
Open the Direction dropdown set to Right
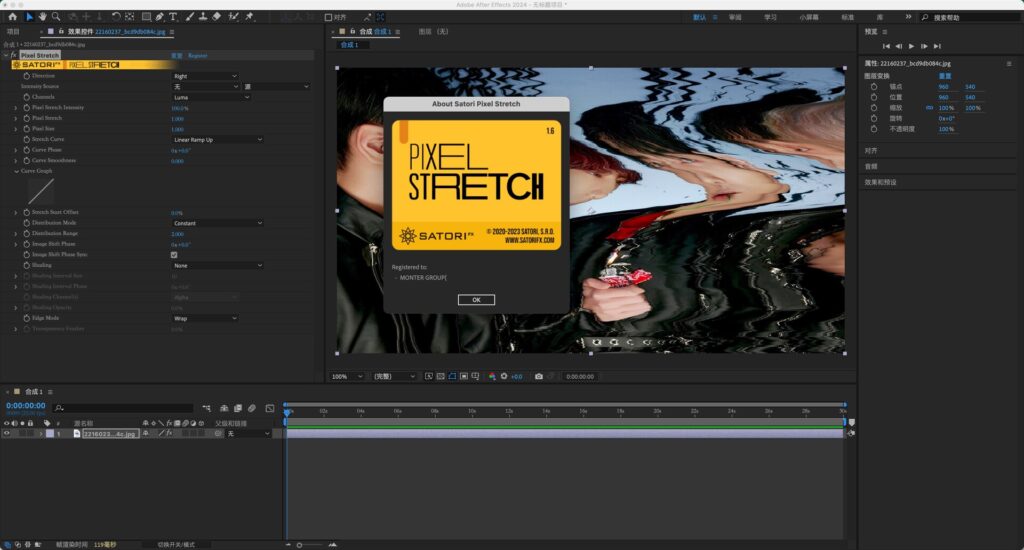coord(205,76)
